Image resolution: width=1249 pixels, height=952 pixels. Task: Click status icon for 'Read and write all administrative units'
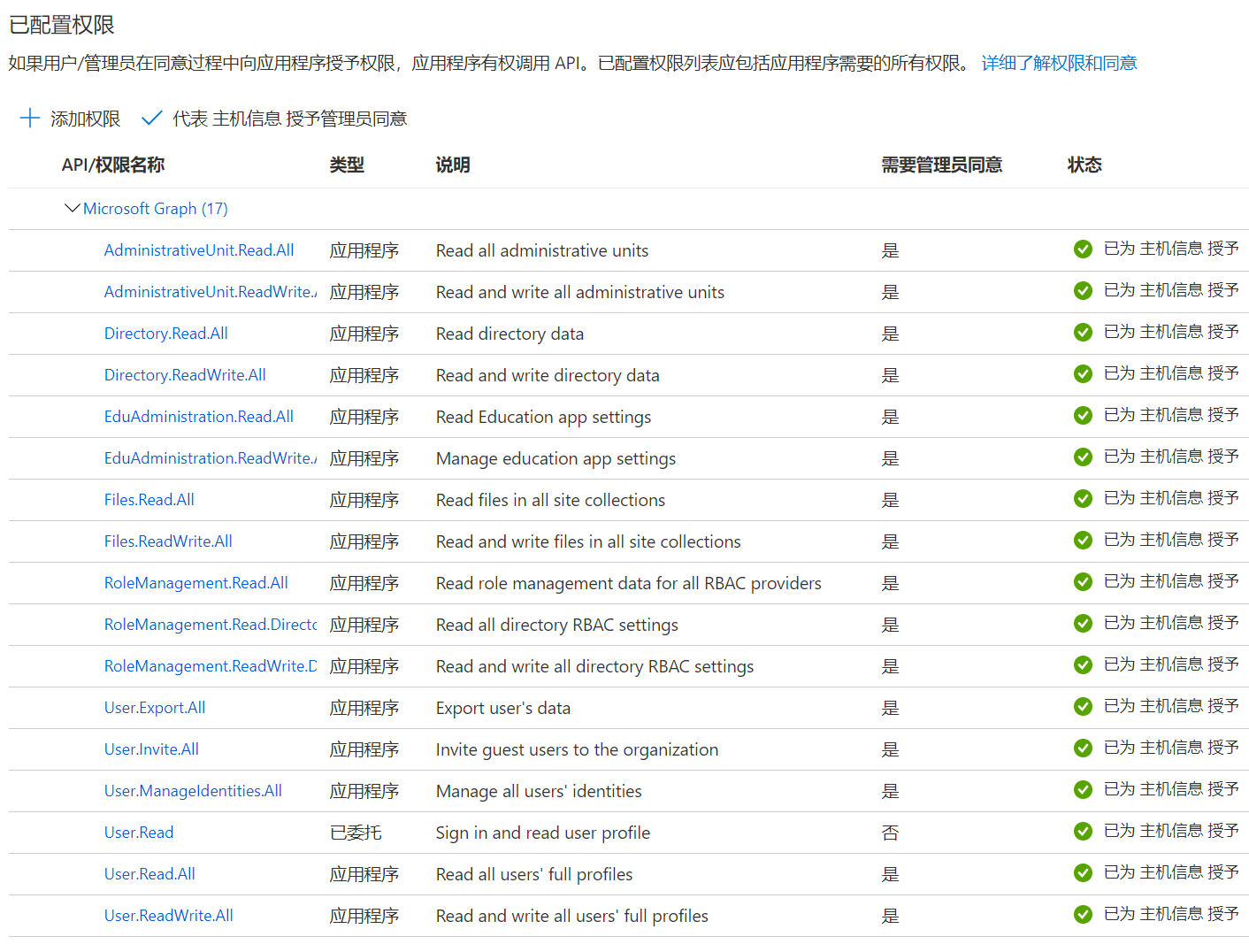tap(1083, 291)
